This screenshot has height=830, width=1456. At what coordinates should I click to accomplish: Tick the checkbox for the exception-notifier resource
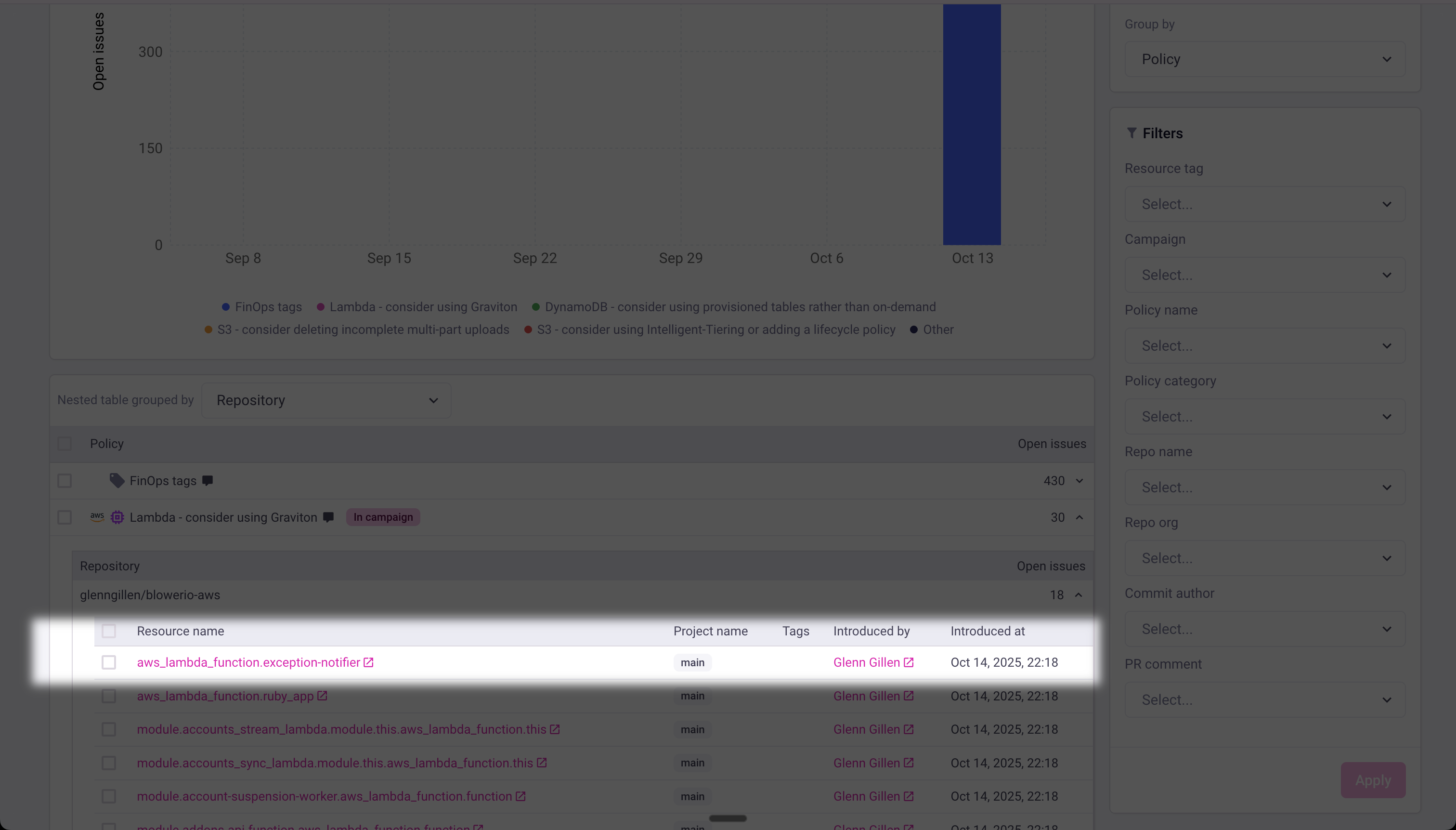pos(109,662)
